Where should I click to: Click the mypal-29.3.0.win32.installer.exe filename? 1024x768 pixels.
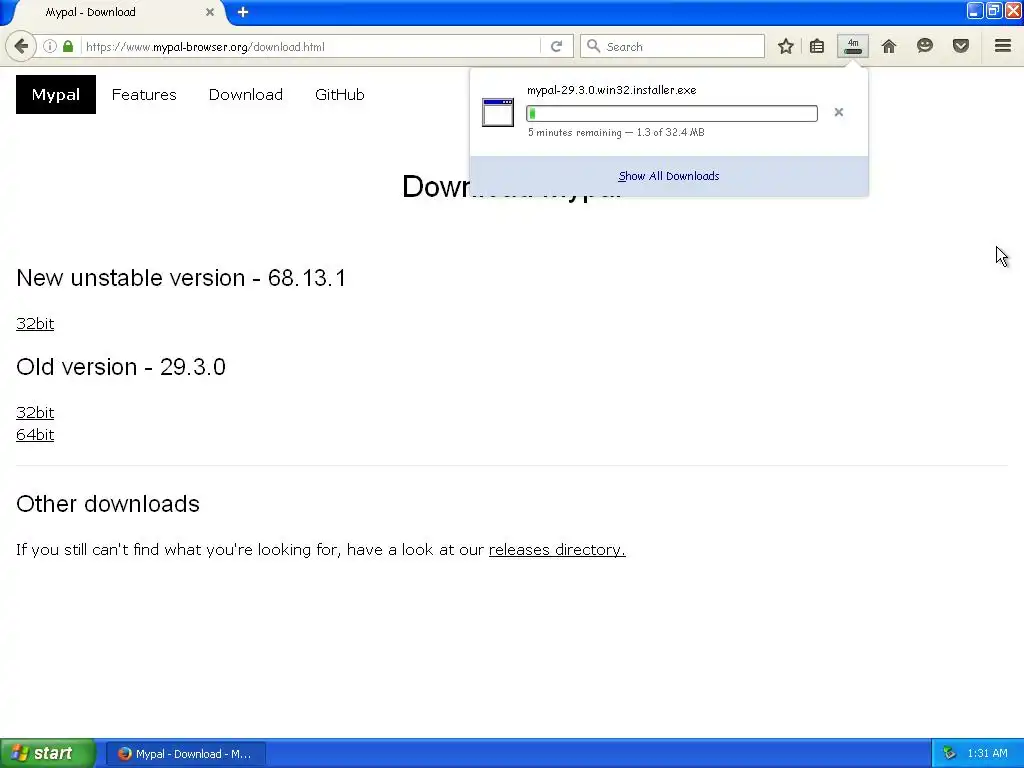tap(612, 90)
